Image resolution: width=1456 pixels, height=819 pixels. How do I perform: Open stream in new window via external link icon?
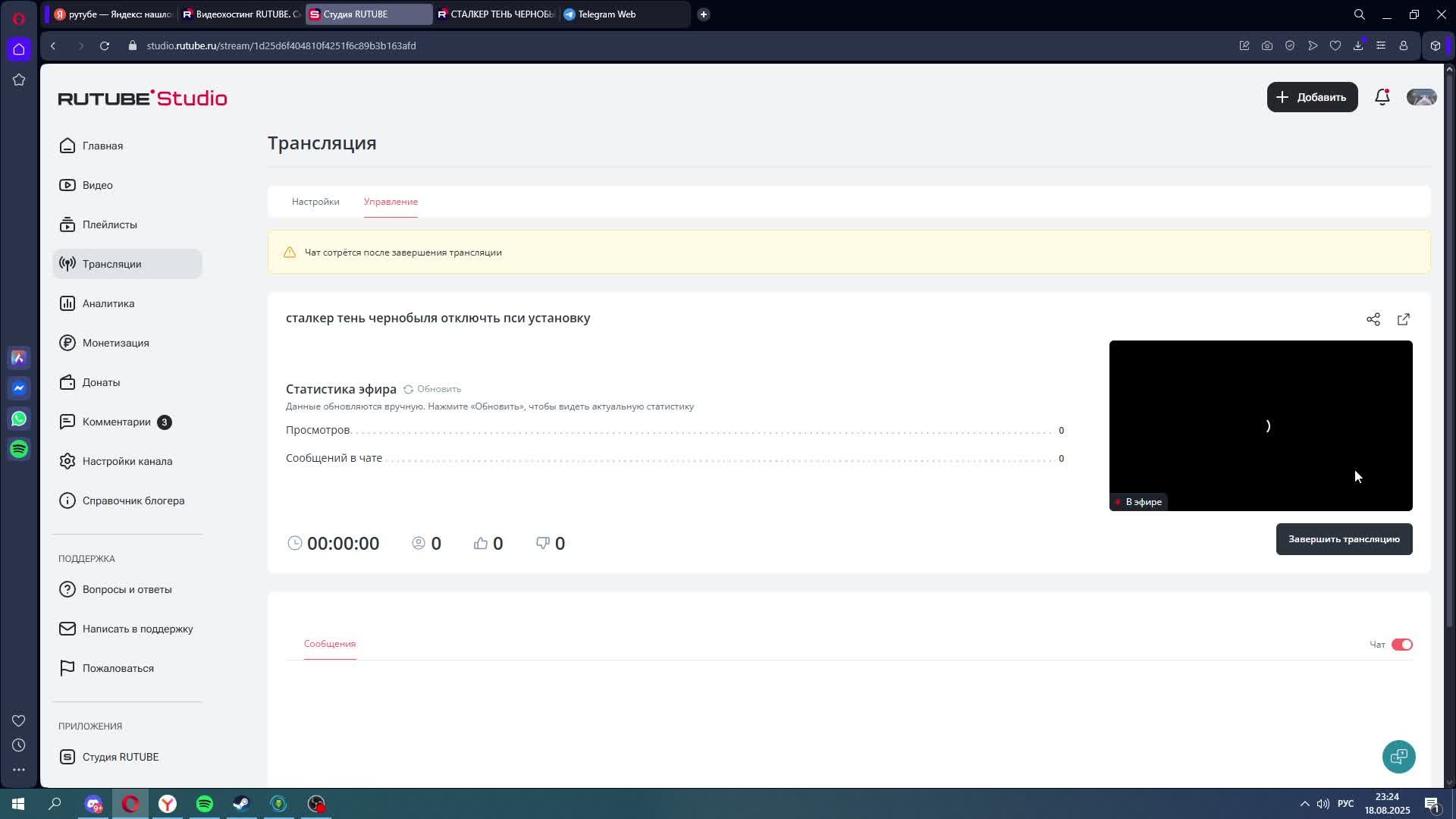1404,319
